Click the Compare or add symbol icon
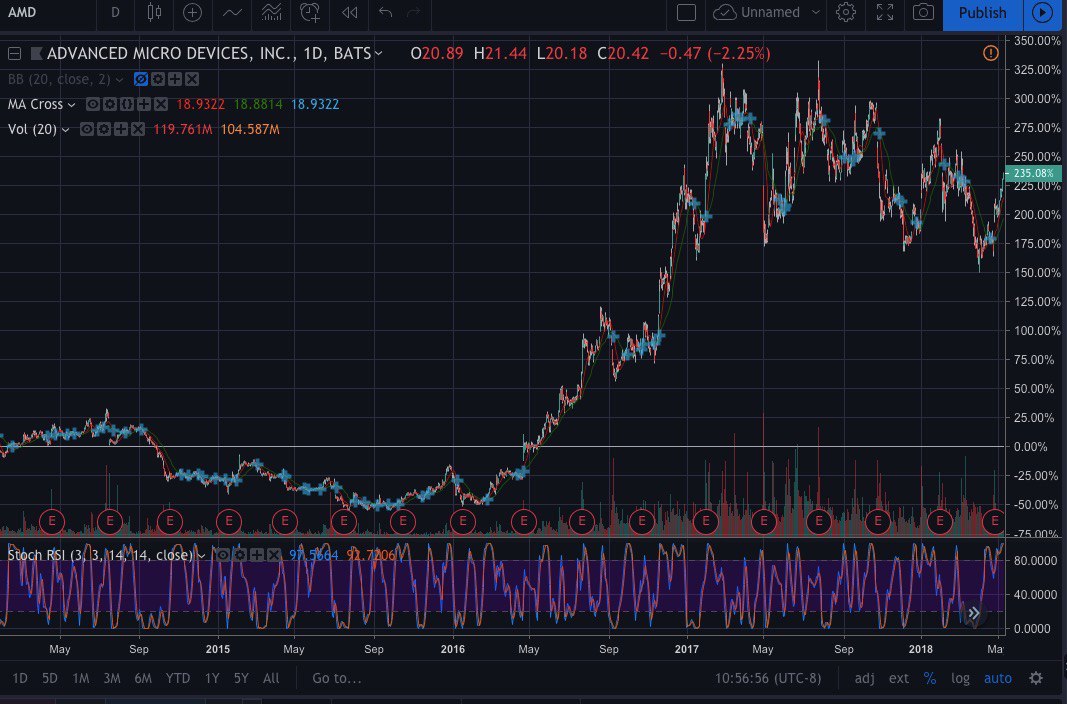 tap(192, 13)
